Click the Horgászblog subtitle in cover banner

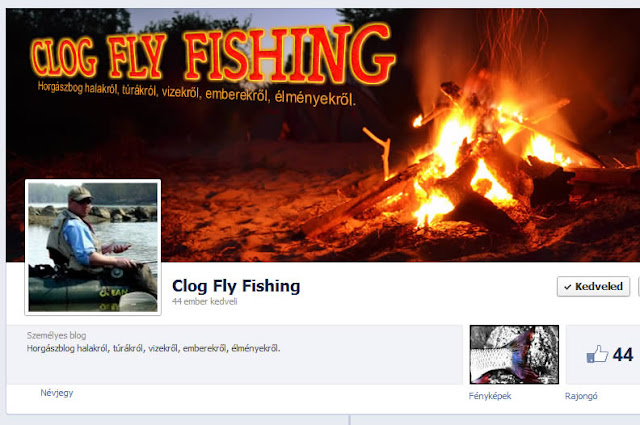pyautogui.click(x=197, y=93)
